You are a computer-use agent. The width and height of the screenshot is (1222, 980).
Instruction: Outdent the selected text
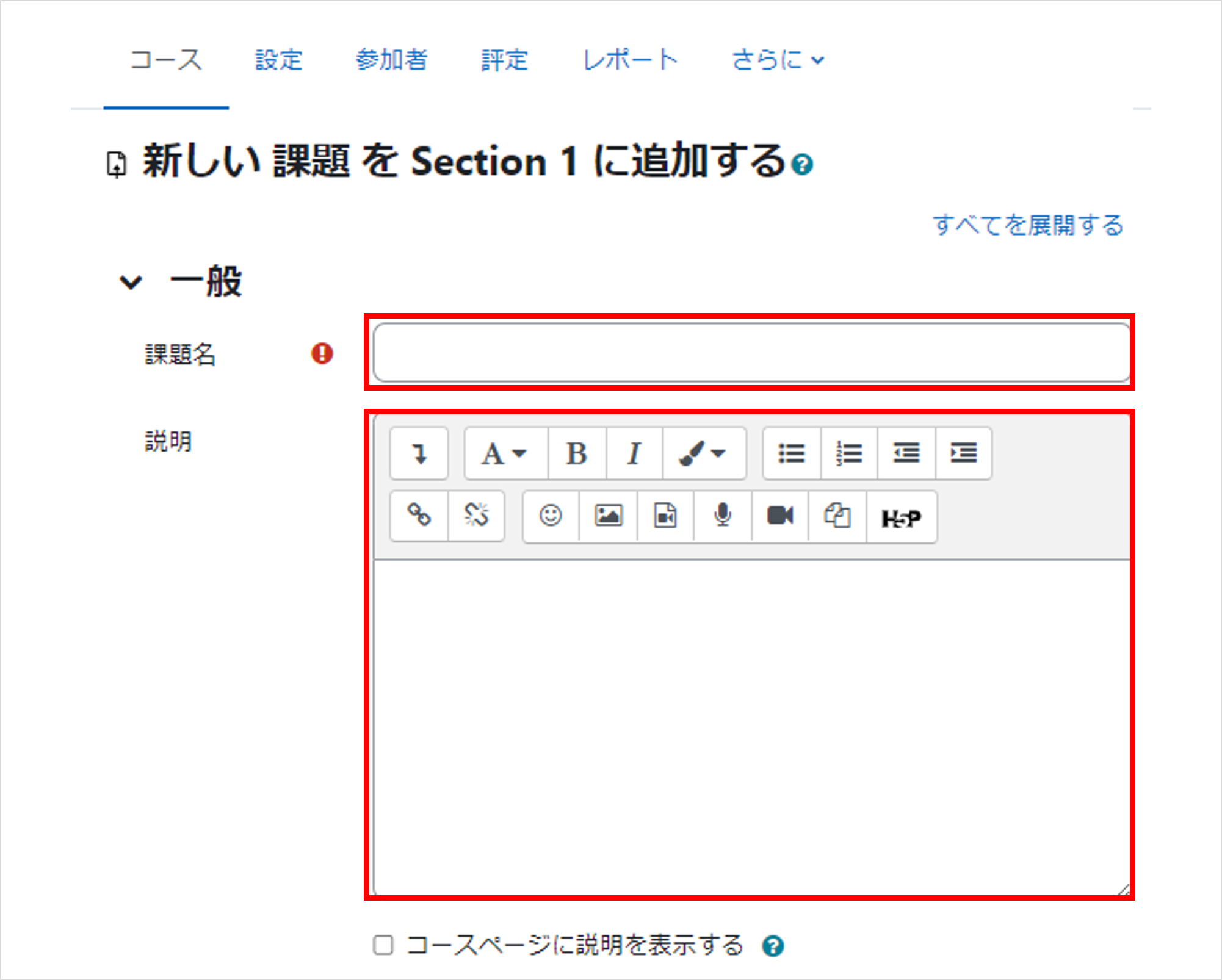click(x=906, y=453)
